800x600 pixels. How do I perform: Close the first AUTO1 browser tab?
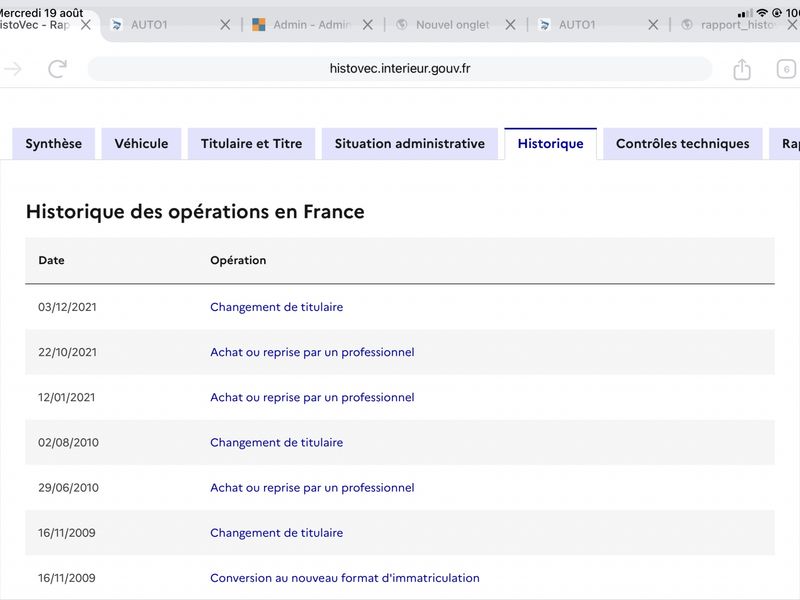coord(225,24)
